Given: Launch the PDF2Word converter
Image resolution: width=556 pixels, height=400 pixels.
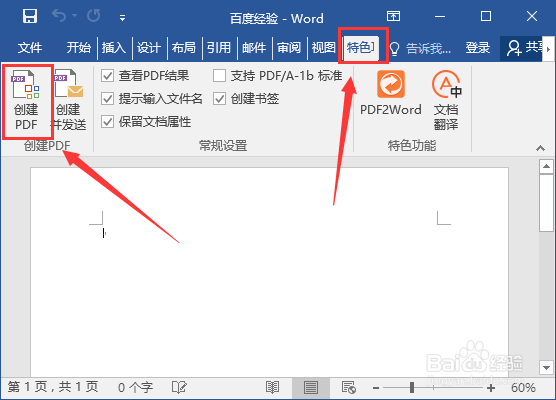Looking at the screenshot, I should tap(391, 93).
